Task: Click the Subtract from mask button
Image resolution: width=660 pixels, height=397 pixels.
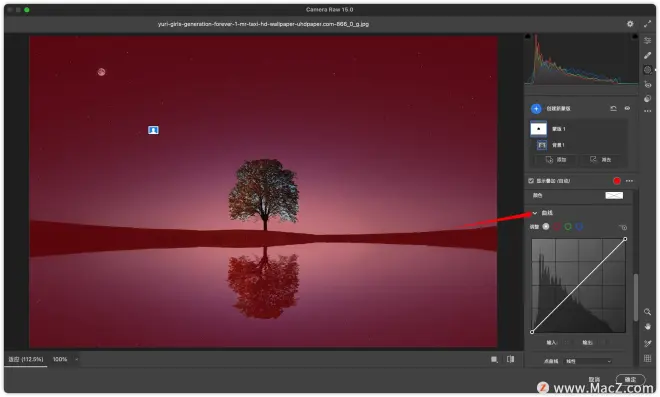Action: (601, 160)
